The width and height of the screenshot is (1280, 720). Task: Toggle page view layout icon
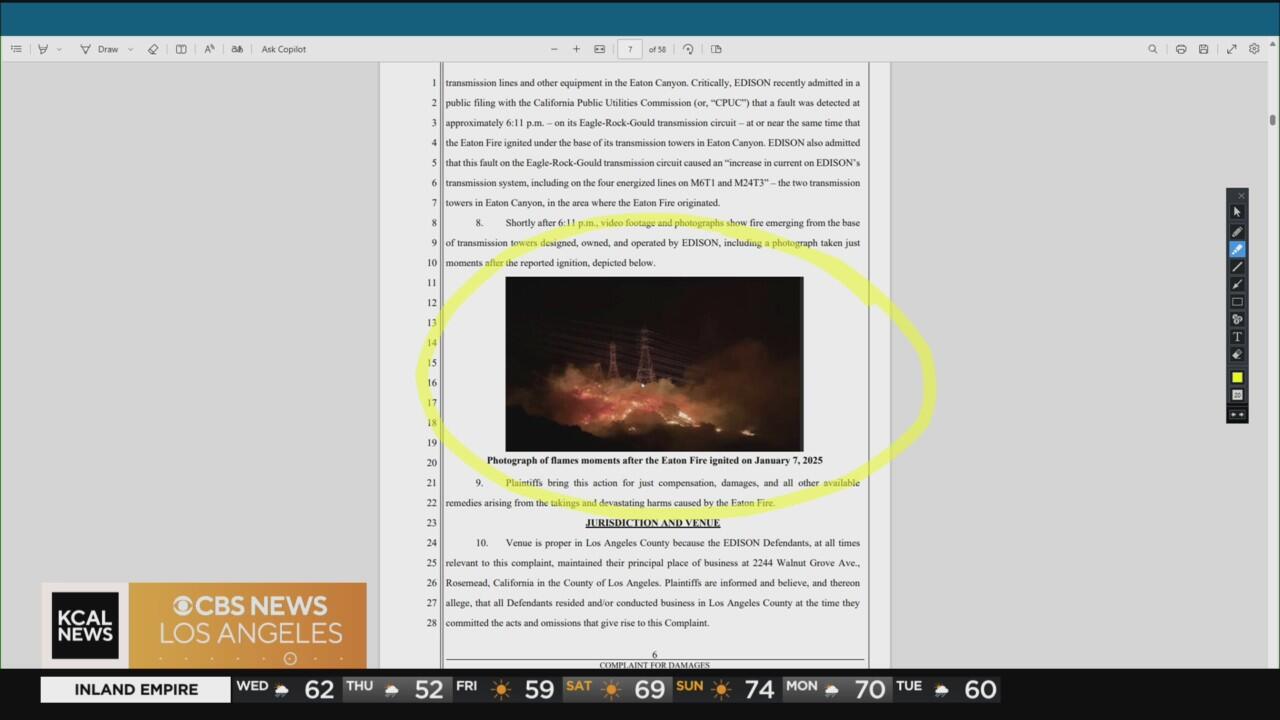click(716, 49)
